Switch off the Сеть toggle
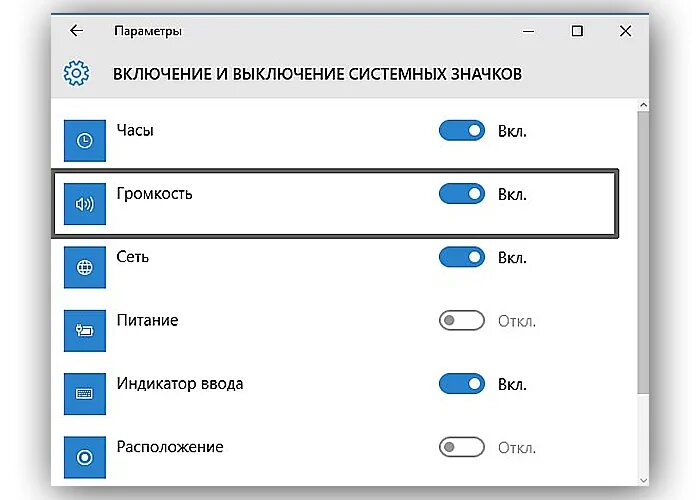Viewport: 700px width, 500px height. 461,257
